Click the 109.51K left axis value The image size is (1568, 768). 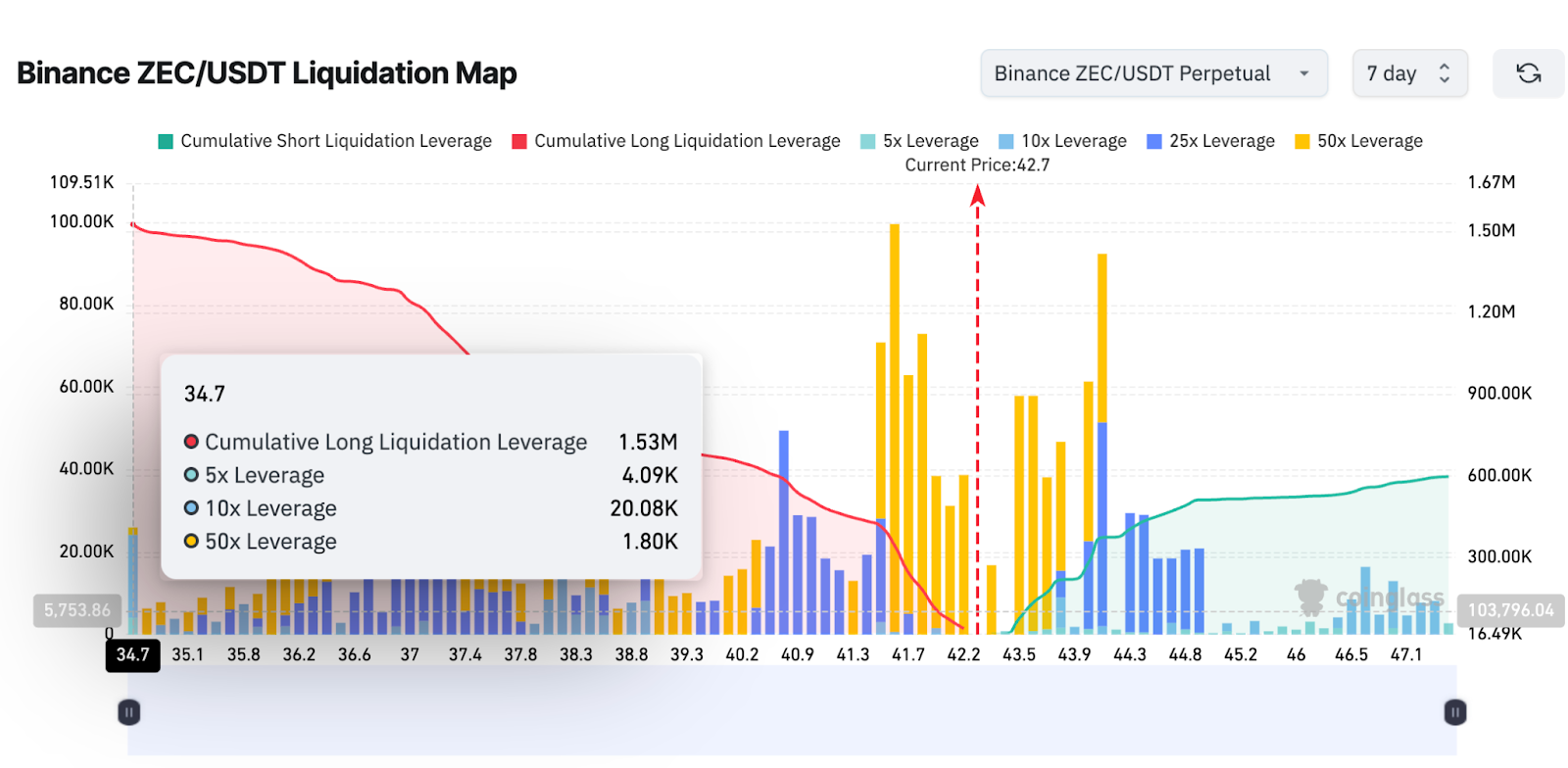tap(82, 182)
